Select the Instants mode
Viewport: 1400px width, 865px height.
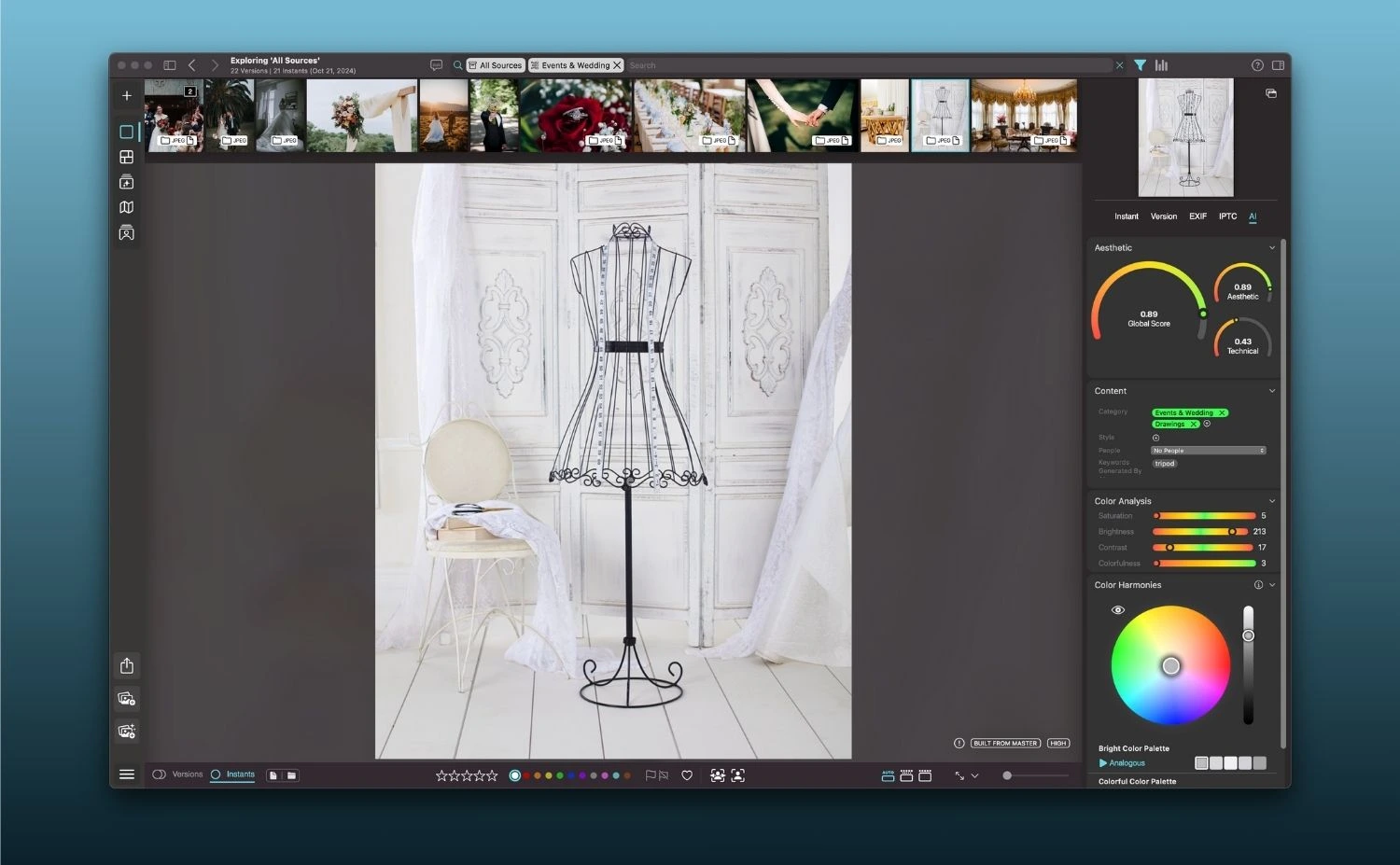pyautogui.click(x=232, y=774)
